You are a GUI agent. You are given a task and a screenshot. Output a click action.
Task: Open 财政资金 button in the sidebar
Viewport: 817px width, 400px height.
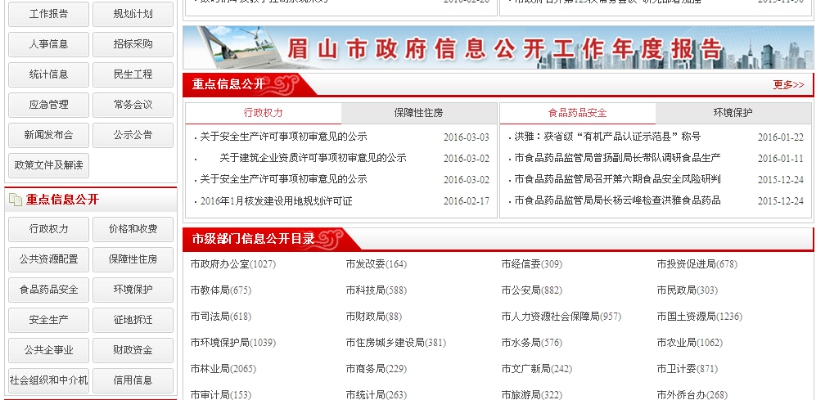click(133, 351)
